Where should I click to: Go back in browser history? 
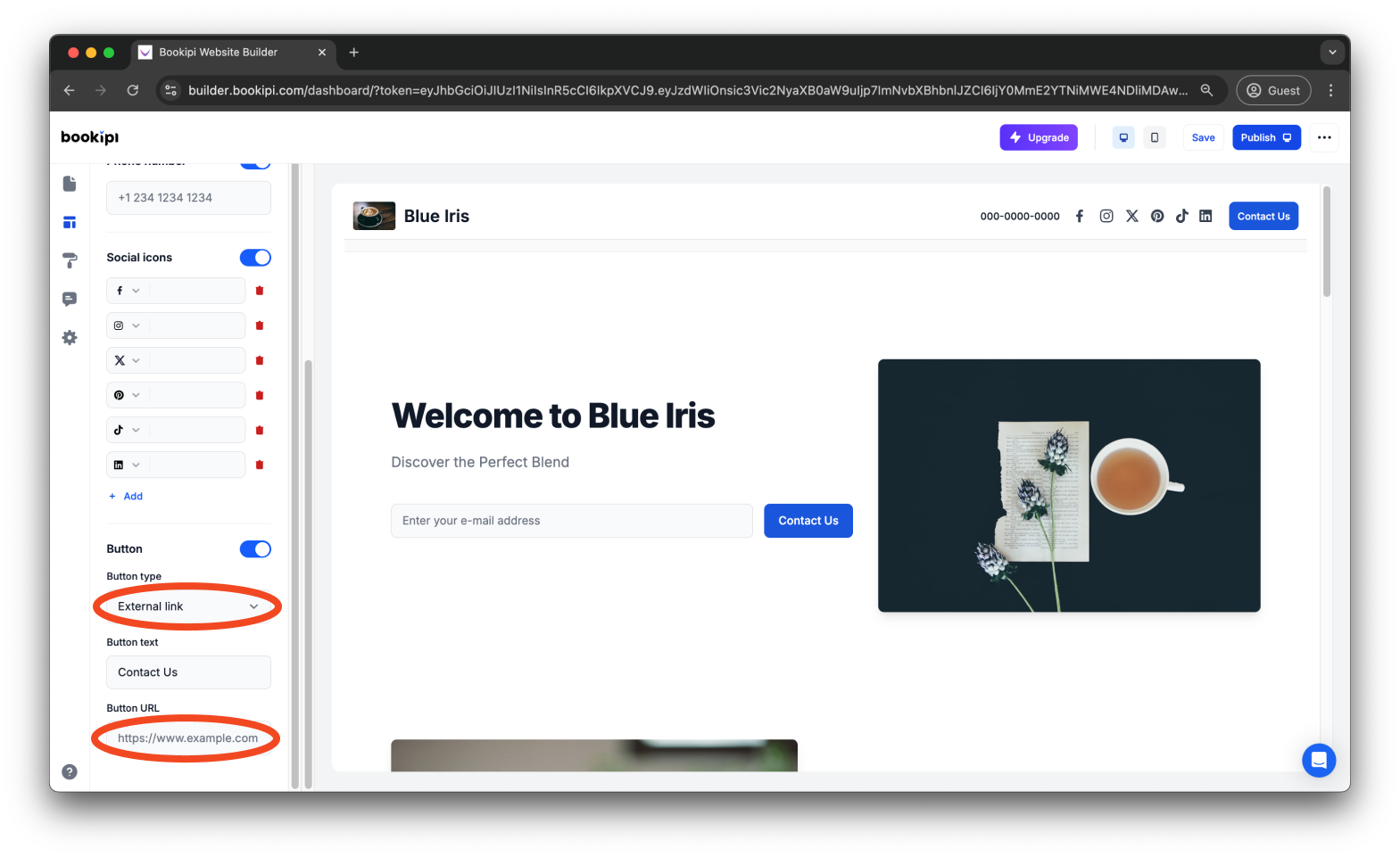point(70,90)
